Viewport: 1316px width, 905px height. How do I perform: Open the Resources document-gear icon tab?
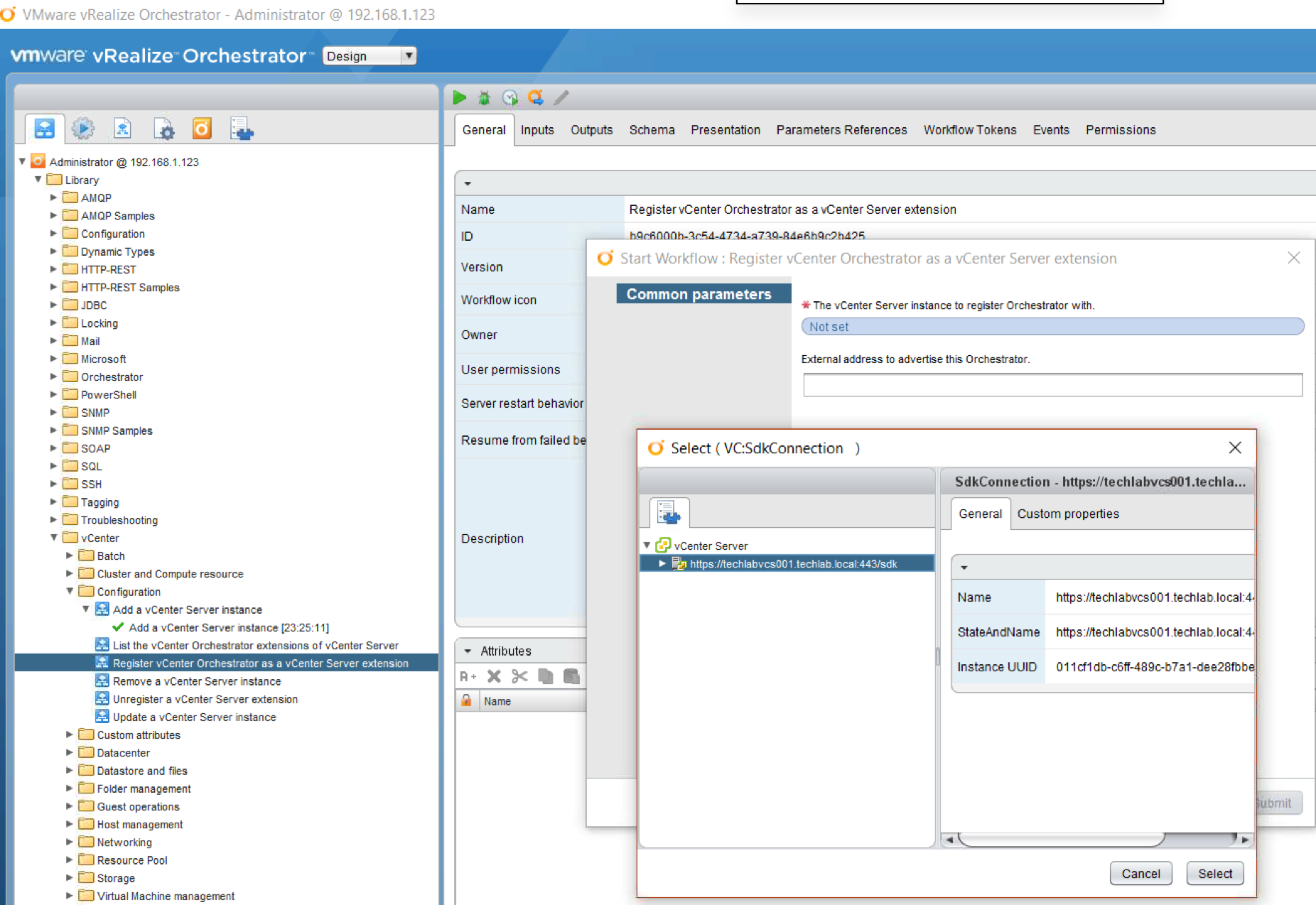(x=164, y=129)
